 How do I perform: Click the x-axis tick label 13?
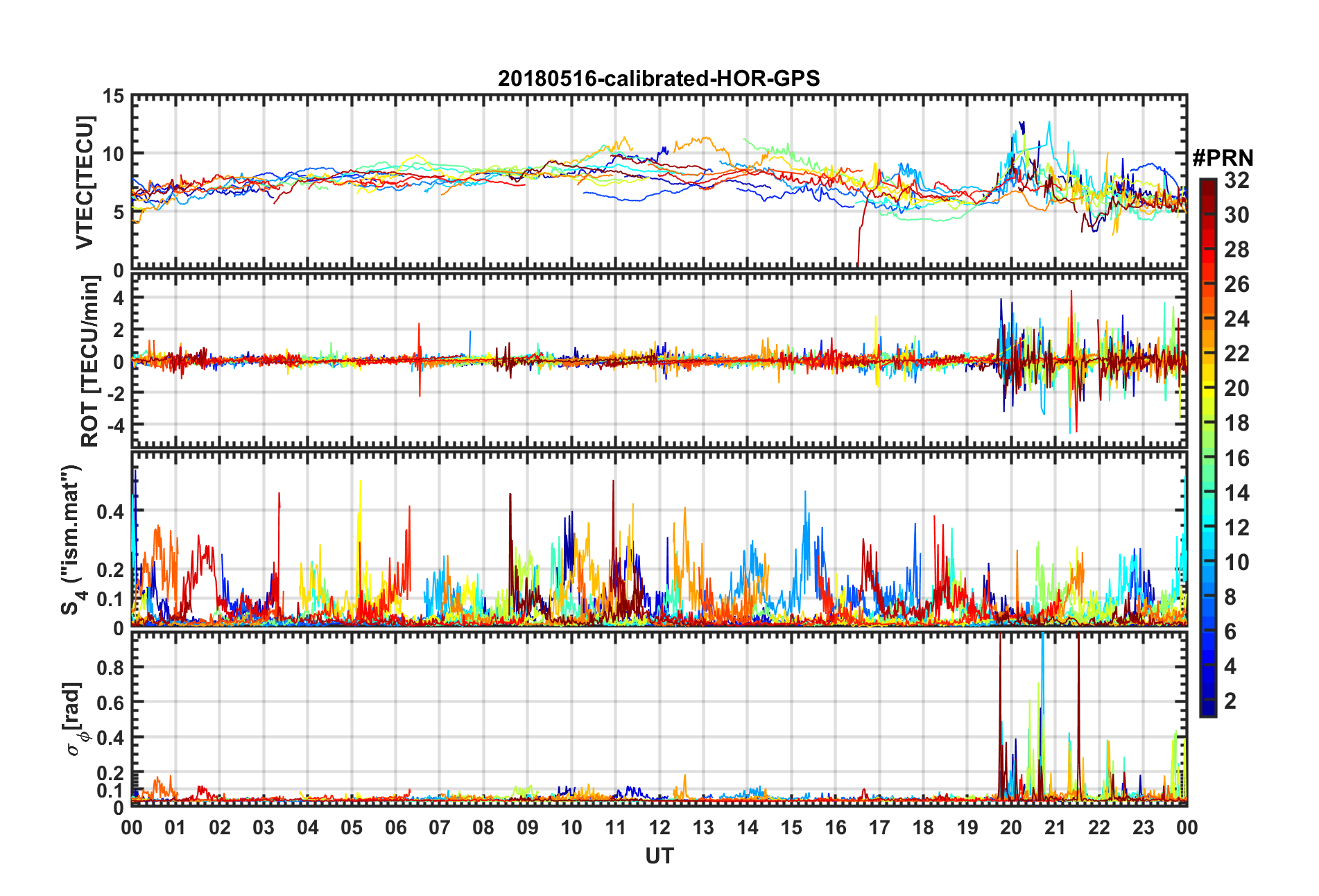(703, 827)
